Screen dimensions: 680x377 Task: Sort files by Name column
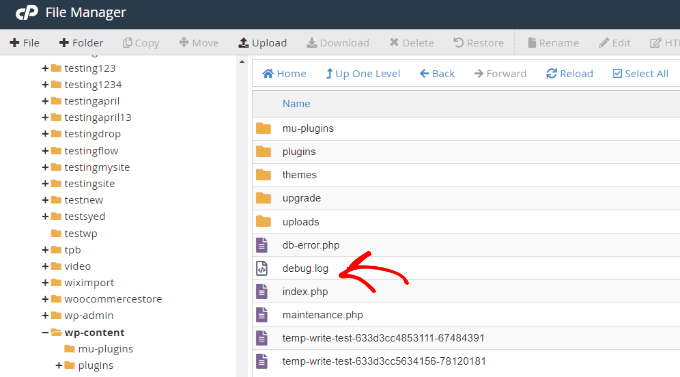[x=296, y=104]
